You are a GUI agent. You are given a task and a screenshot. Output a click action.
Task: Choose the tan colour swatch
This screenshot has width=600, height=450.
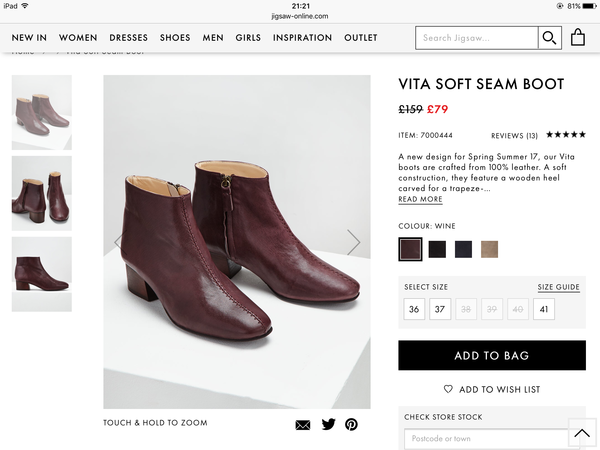[x=489, y=249]
